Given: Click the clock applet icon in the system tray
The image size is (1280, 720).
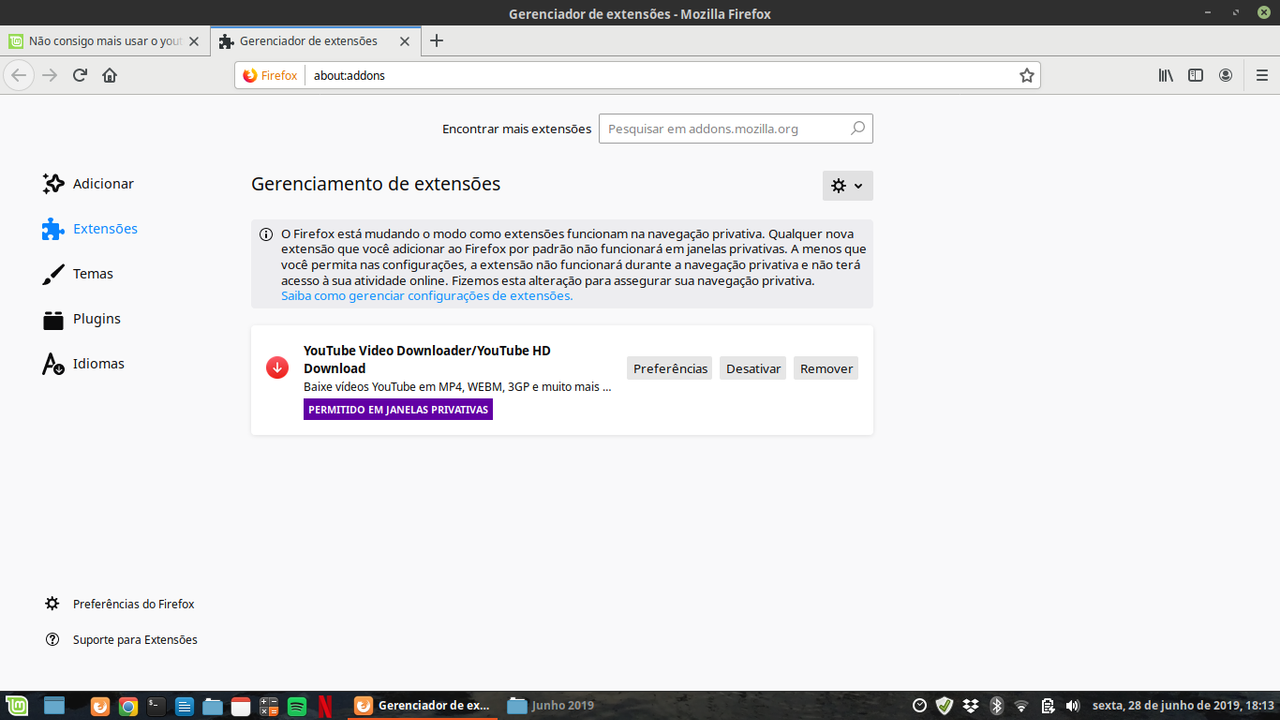Looking at the screenshot, I should 919,706.
